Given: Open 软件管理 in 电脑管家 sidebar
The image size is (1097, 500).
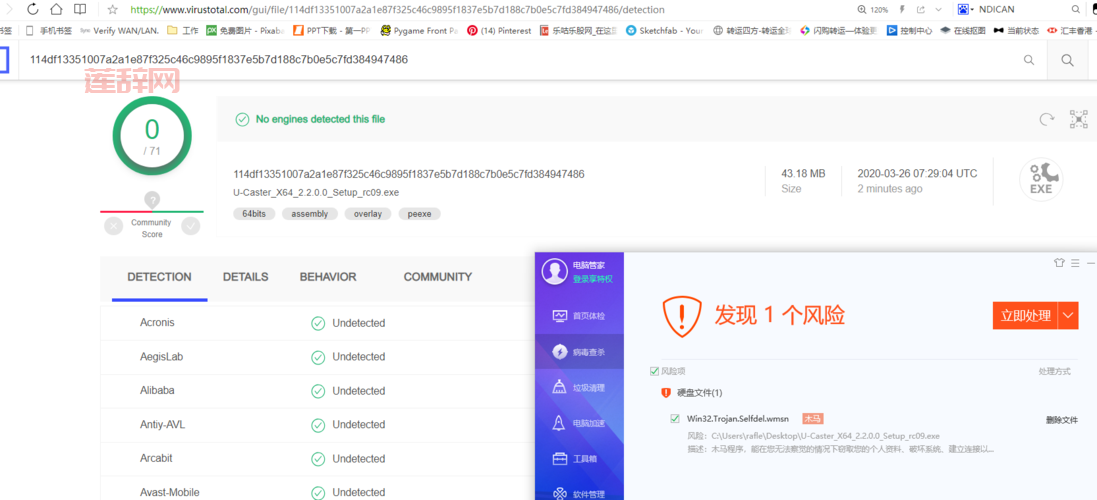Looking at the screenshot, I should coord(579,493).
